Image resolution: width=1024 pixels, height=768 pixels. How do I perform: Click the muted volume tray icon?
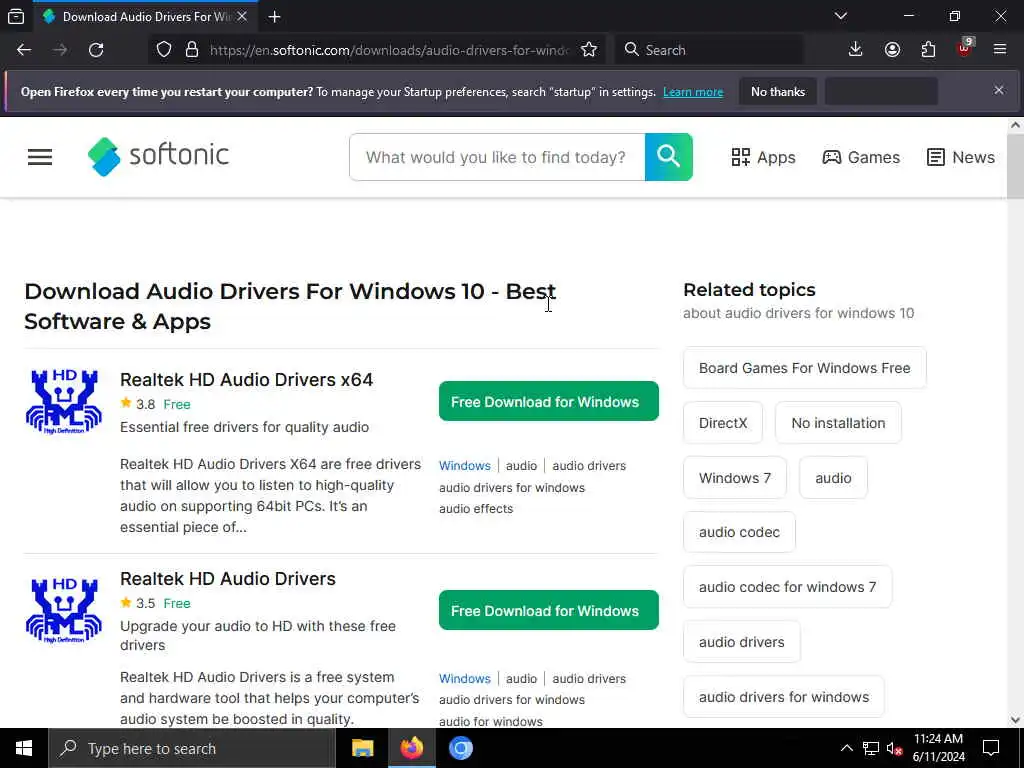[894, 748]
